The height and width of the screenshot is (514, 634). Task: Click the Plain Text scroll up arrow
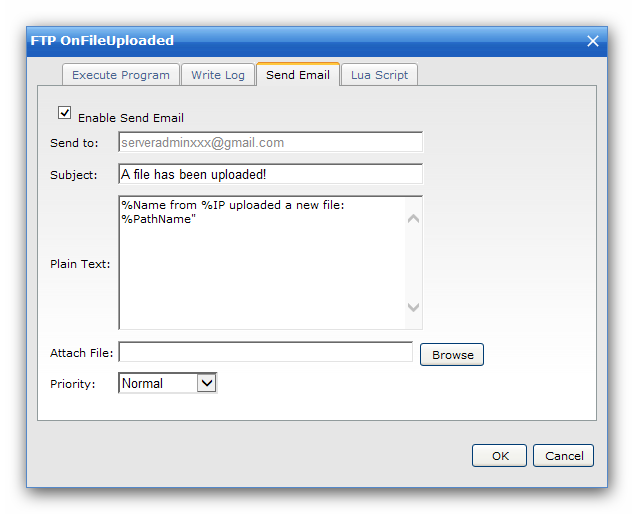click(x=413, y=219)
